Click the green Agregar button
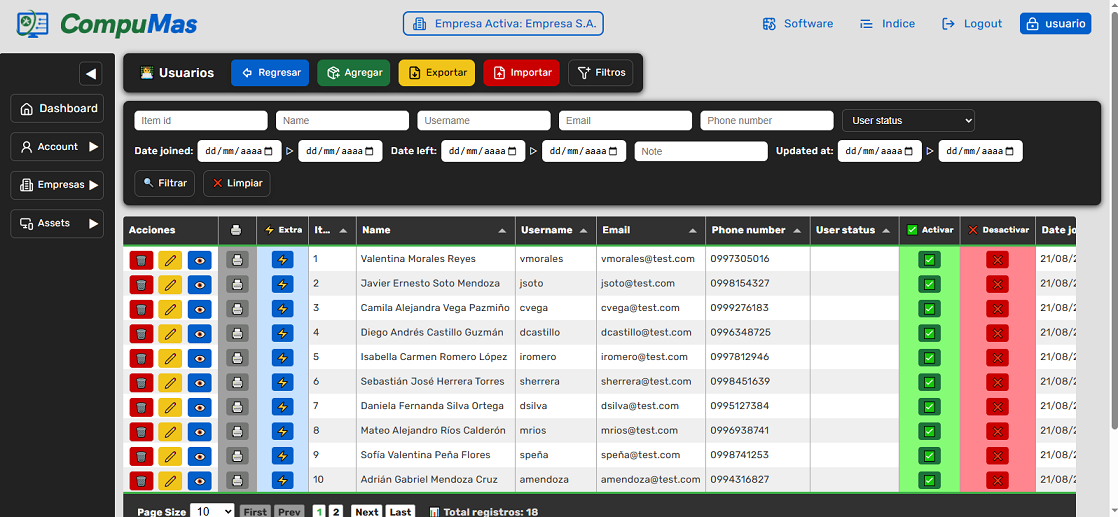The height and width of the screenshot is (517, 1118). click(354, 73)
